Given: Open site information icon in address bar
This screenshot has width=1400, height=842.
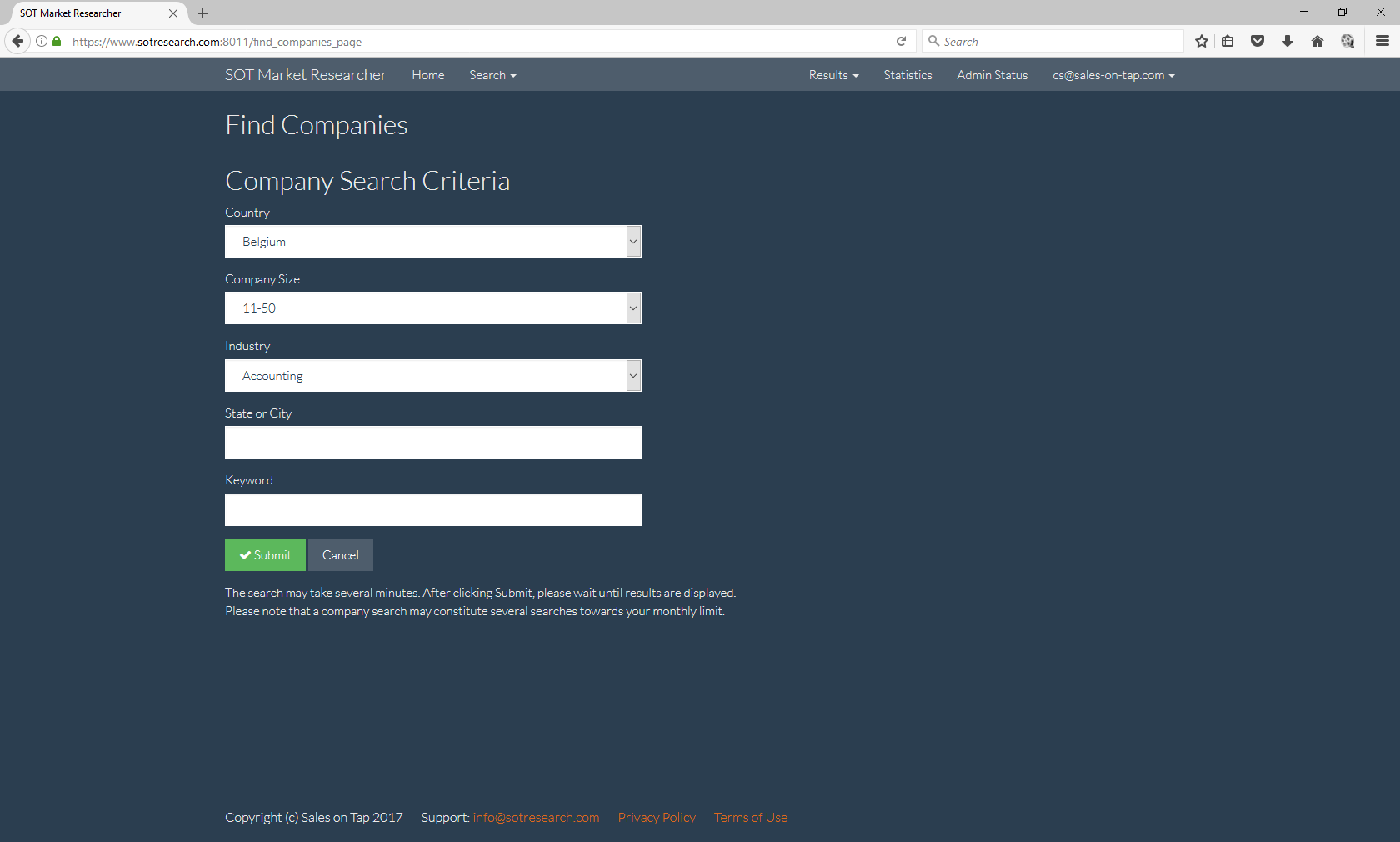Looking at the screenshot, I should [x=42, y=41].
